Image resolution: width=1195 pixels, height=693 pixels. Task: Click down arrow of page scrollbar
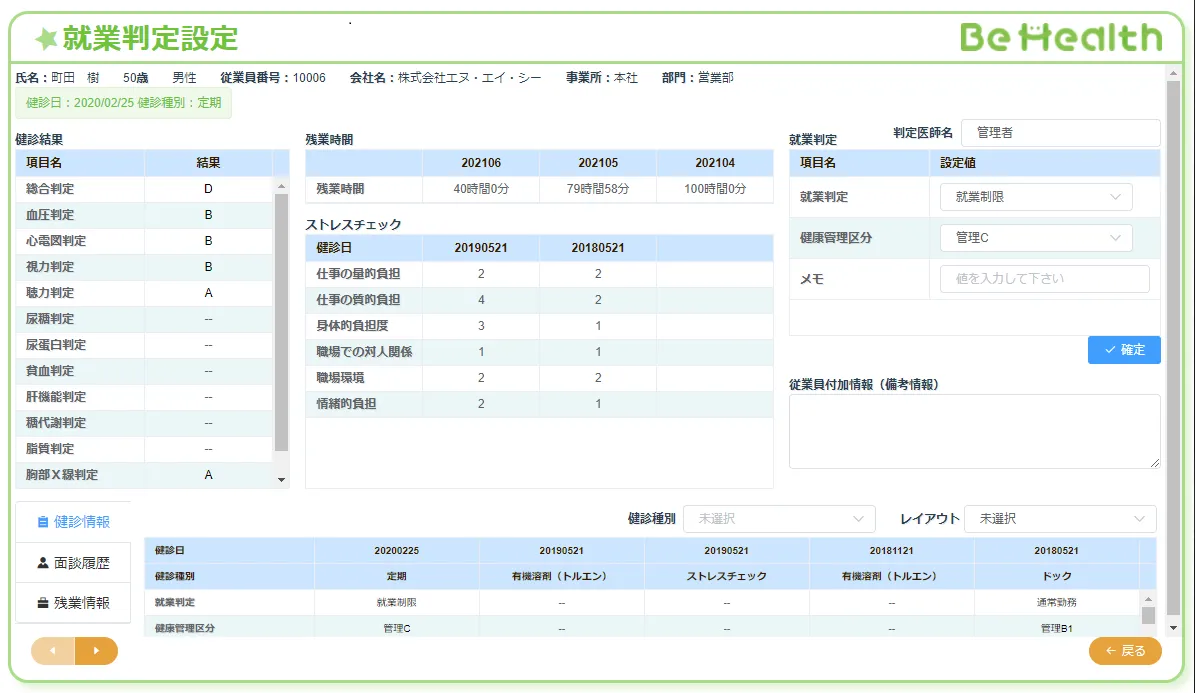1174,628
